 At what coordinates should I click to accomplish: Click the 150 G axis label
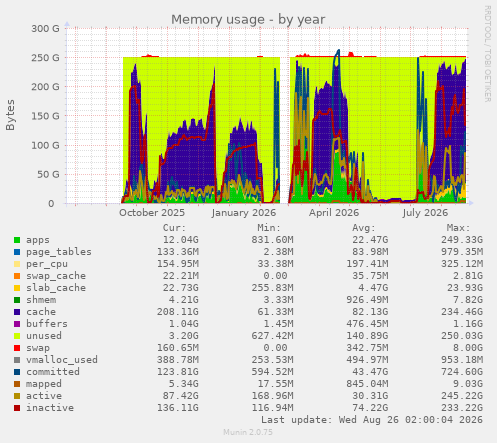pos(45,116)
